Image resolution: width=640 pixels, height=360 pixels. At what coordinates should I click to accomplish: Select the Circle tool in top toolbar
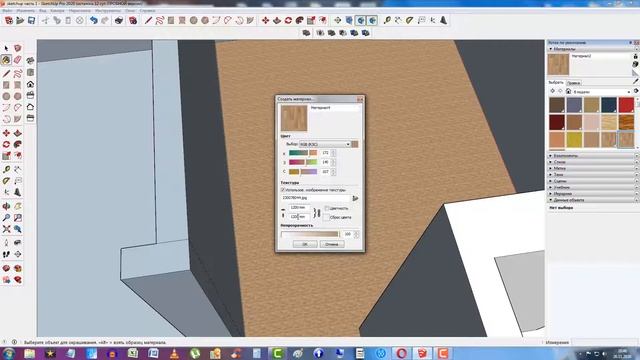[x=193, y=20]
